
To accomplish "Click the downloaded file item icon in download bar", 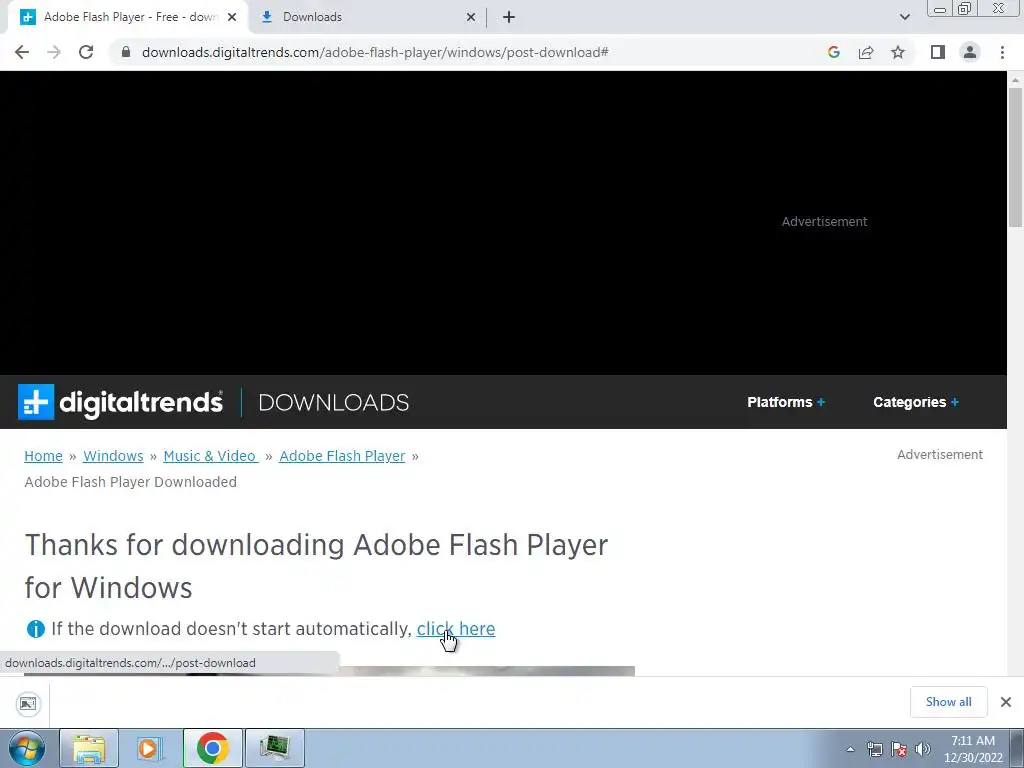I will click(x=28, y=703).
